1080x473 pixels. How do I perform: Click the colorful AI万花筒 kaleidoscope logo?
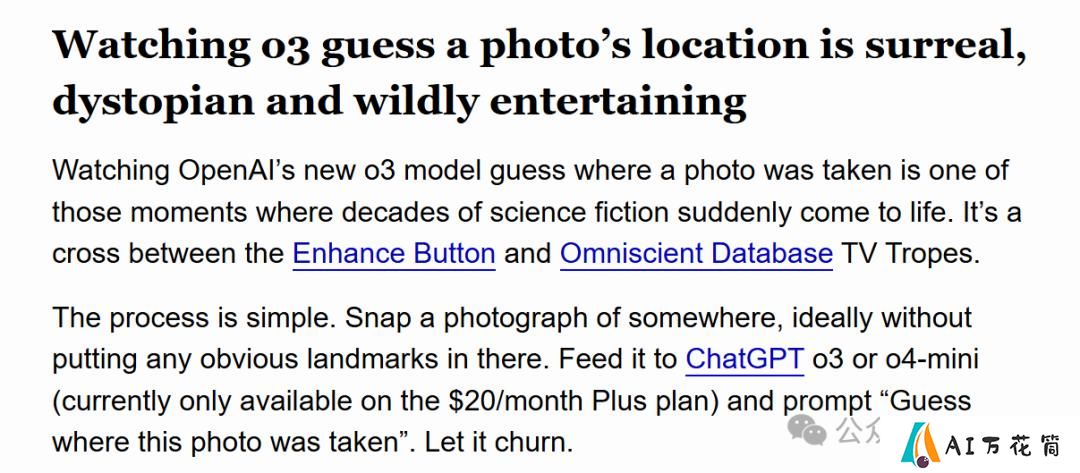coord(921,443)
